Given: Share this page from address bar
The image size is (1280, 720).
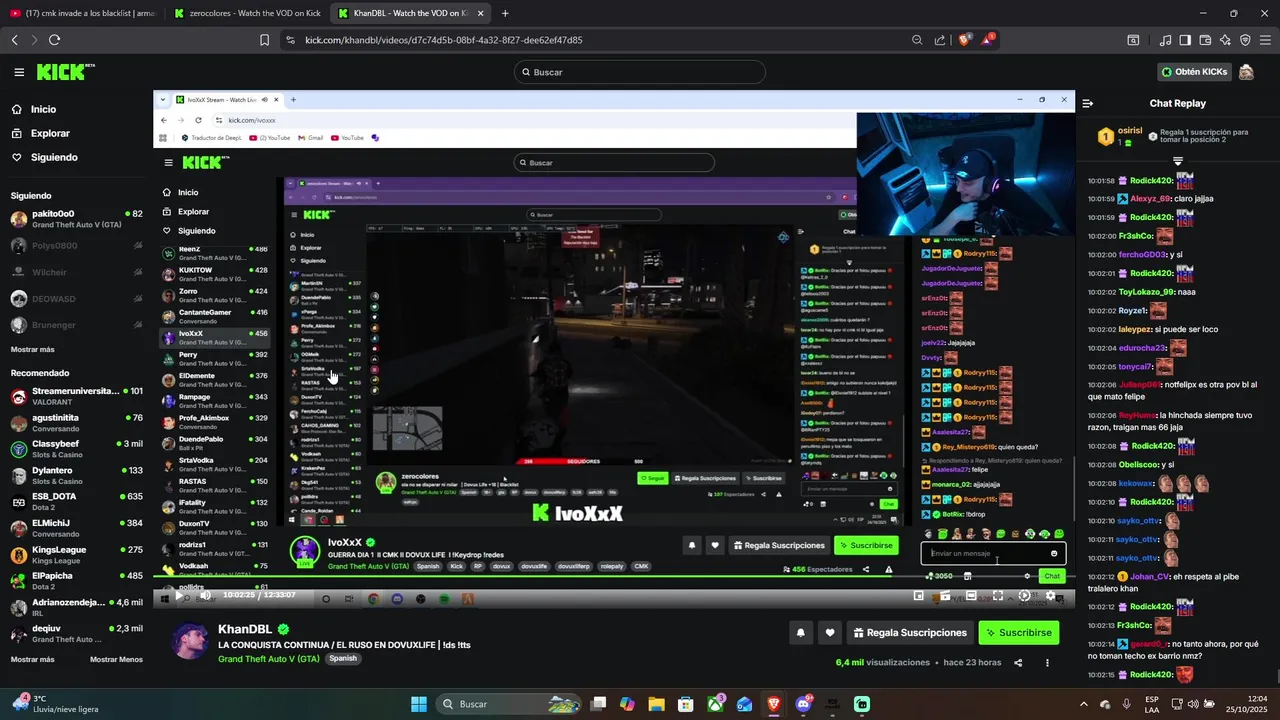Looking at the screenshot, I should coord(940,40).
